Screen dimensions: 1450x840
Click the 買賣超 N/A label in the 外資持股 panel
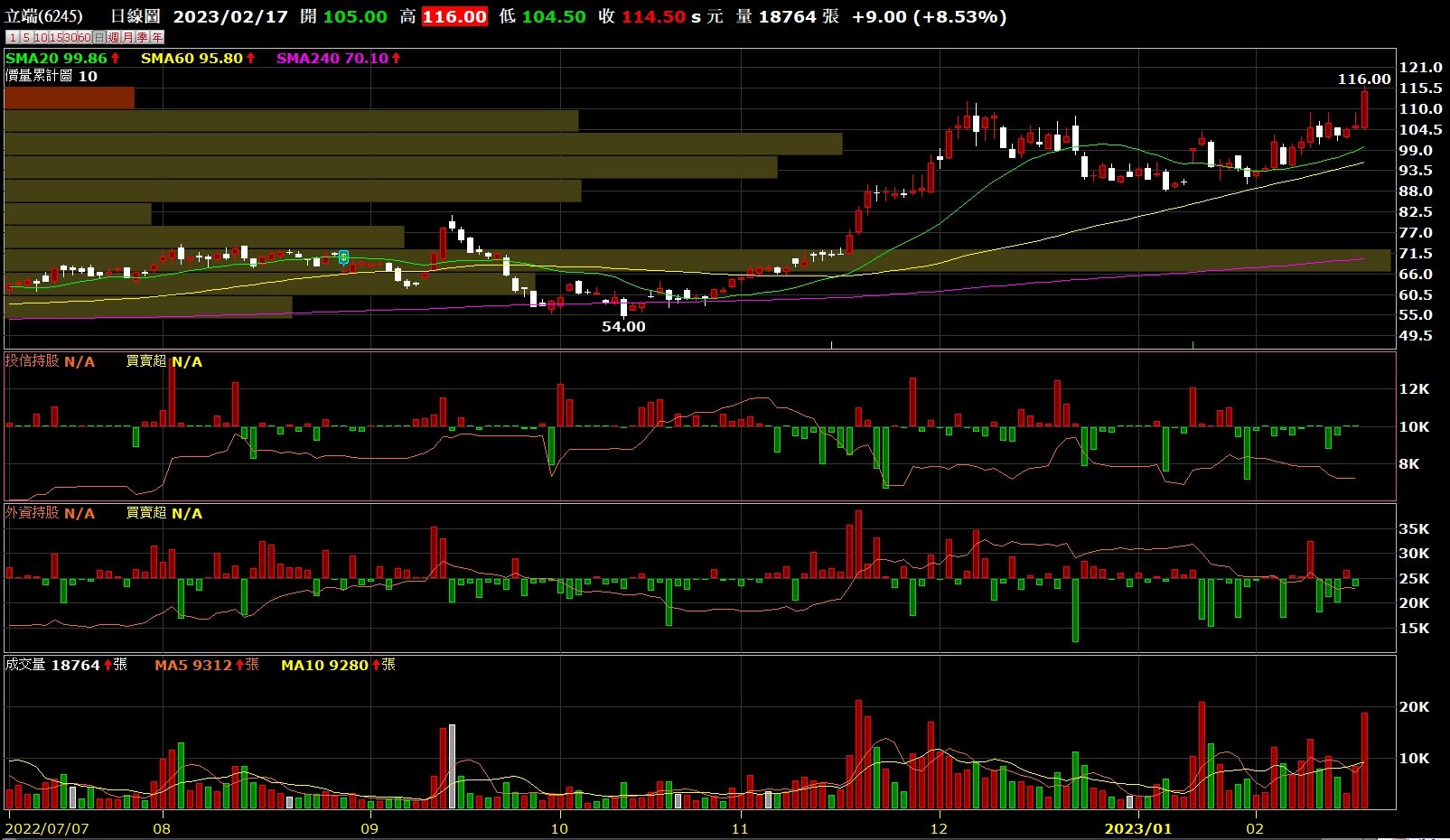tap(164, 513)
